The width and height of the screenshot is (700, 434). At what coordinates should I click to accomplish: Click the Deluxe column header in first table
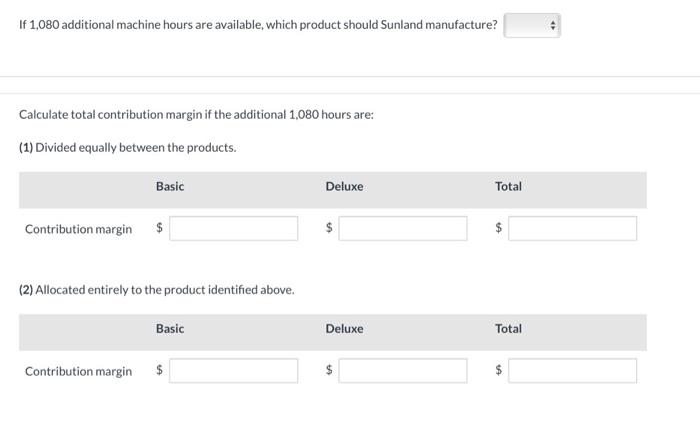[x=344, y=187]
